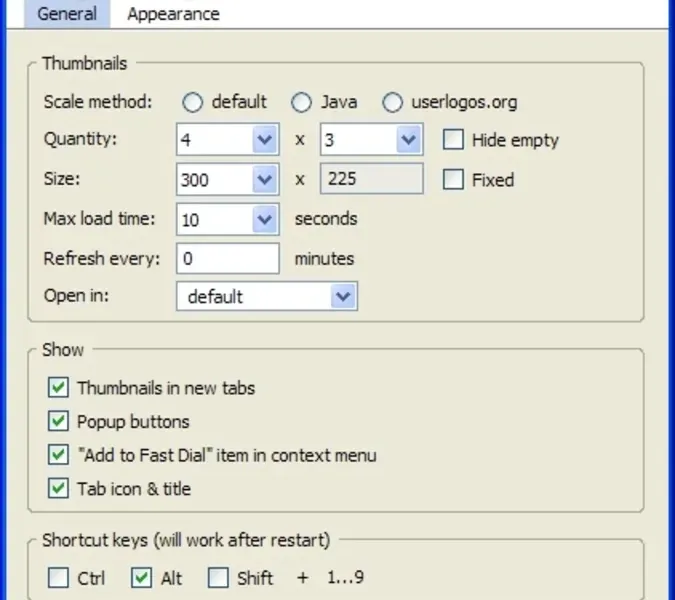
Task: Disable the Popup buttons option
Action: 59,421
